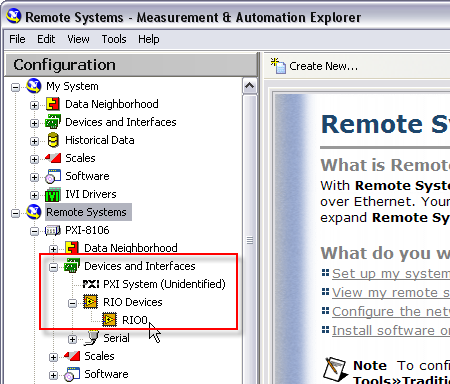Viewport: 450px width, 384px height.
Task: Collapse the My System node
Action: [x=15, y=87]
